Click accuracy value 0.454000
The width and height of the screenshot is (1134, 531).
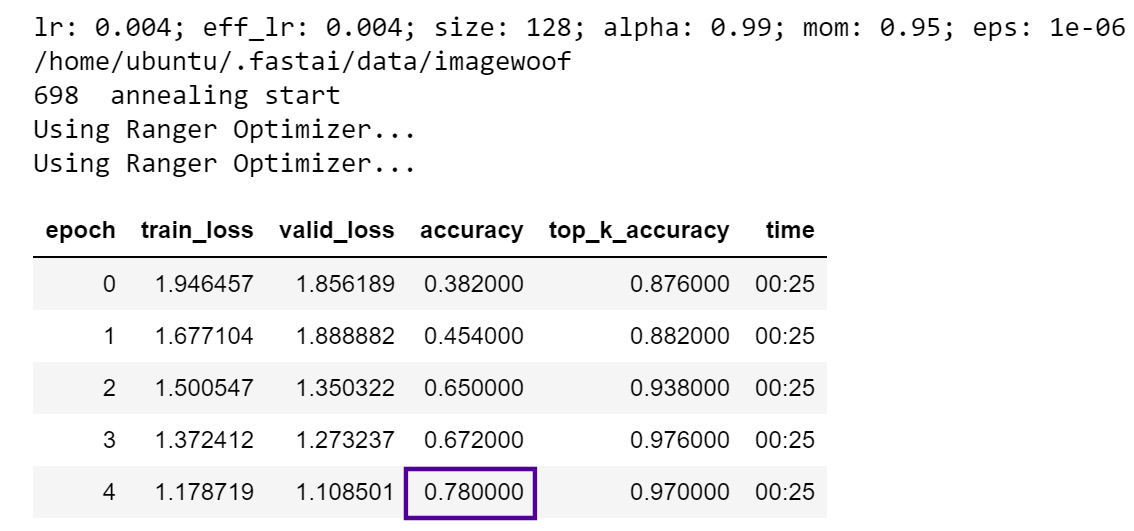(474, 336)
